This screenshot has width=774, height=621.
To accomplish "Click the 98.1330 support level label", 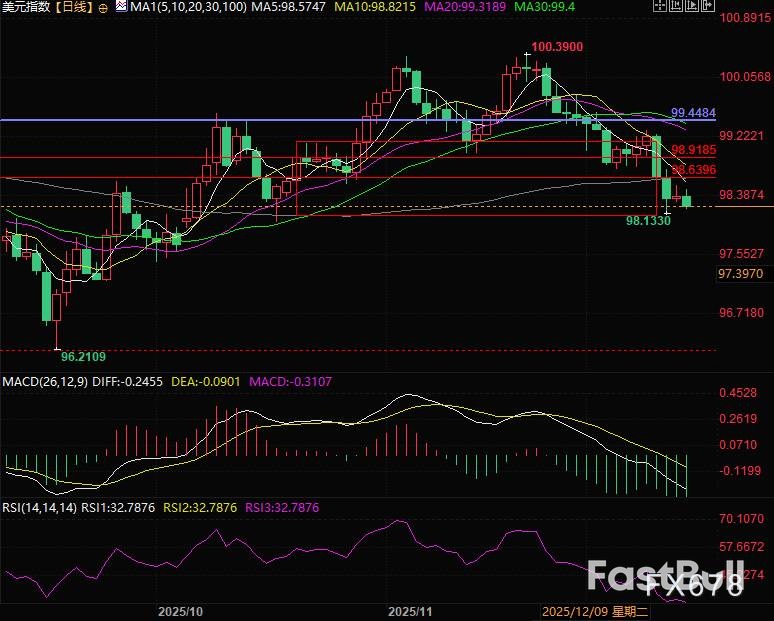I will tap(647, 220).
